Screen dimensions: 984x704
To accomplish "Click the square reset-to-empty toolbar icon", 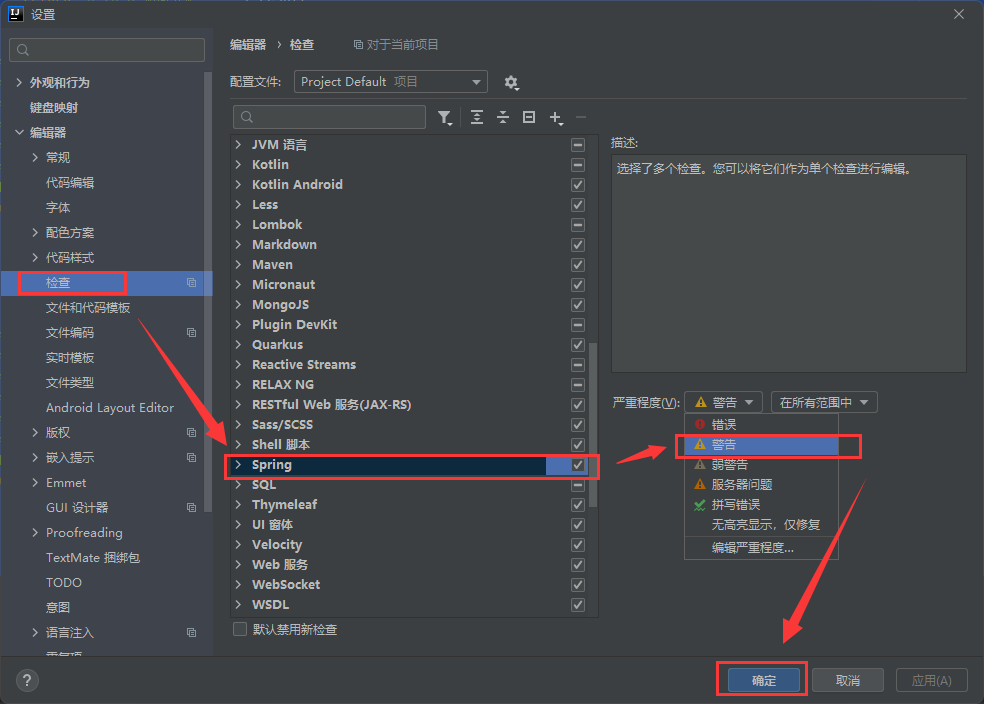I will 529,117.
